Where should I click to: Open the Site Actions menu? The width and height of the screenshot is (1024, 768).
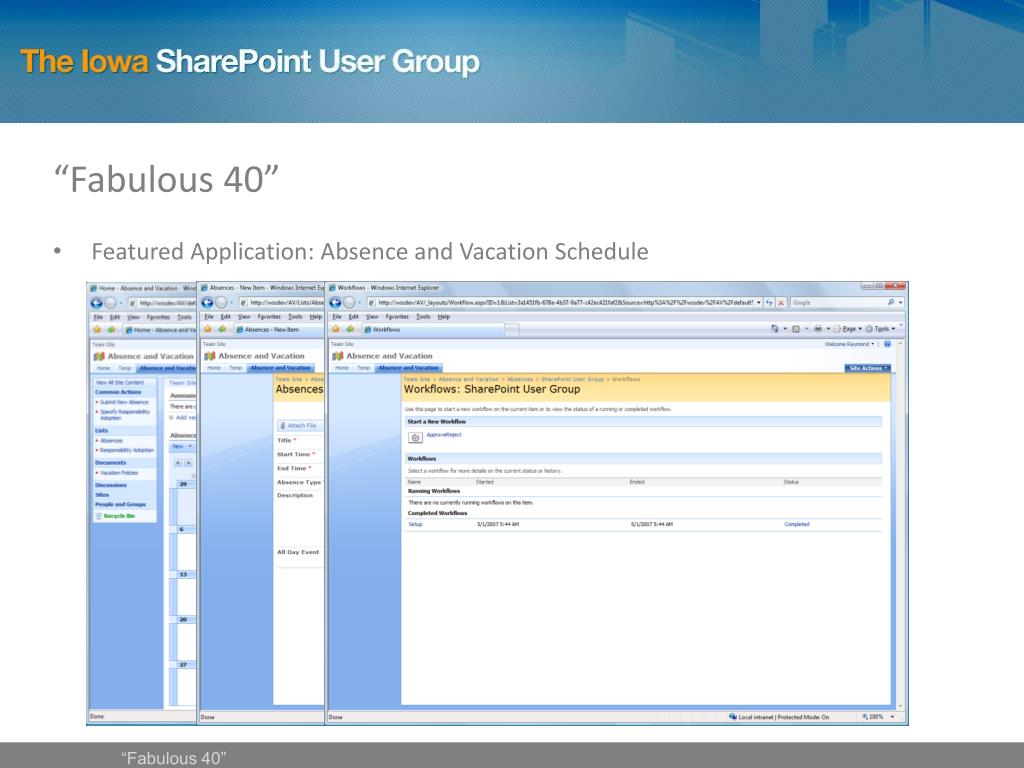pos(868,368)
